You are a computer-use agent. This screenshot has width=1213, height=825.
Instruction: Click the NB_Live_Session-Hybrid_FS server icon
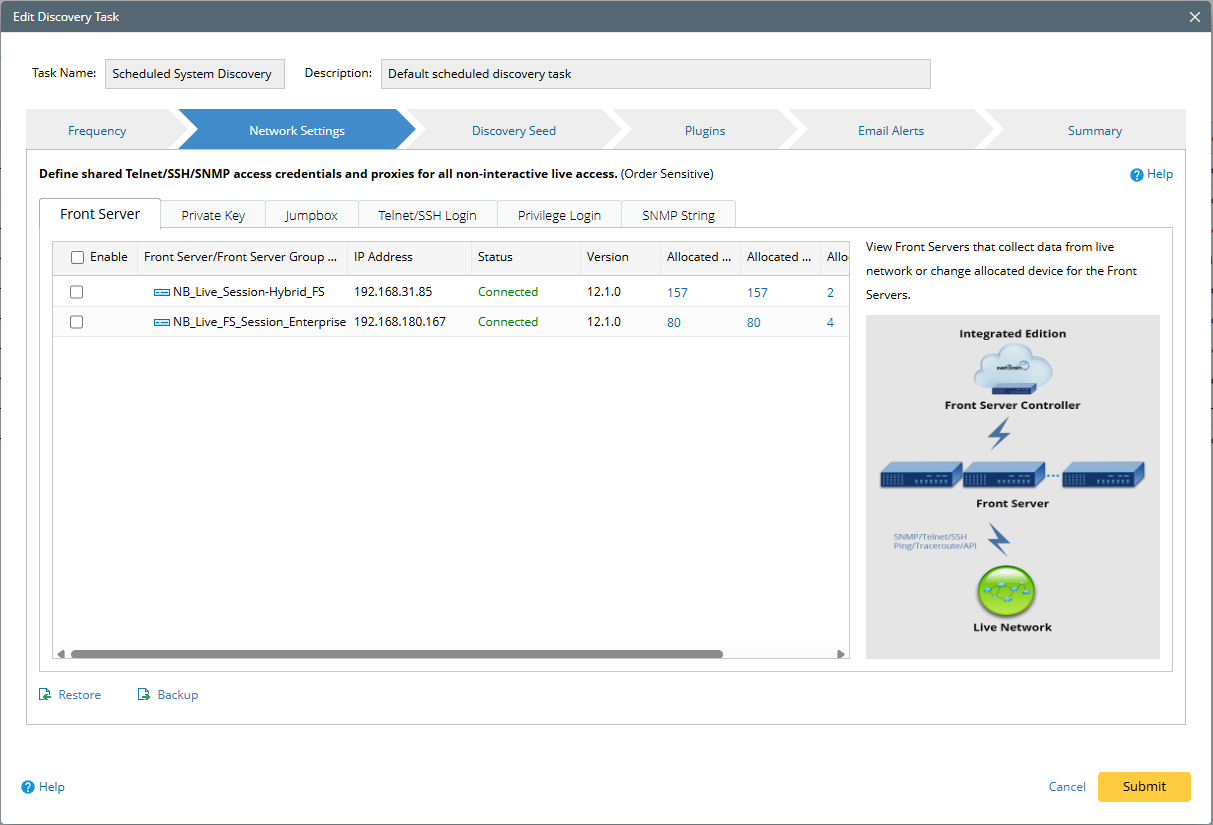tap(161, 292)
